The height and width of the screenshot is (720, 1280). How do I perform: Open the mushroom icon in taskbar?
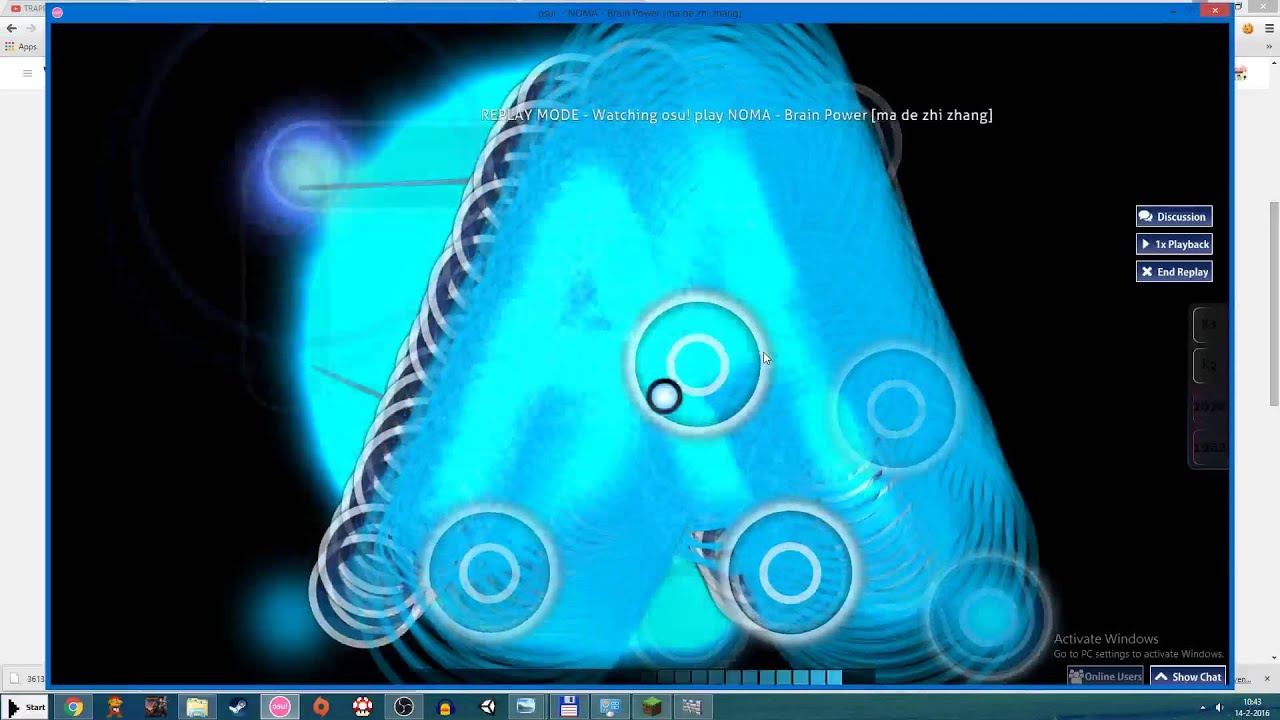362,707
